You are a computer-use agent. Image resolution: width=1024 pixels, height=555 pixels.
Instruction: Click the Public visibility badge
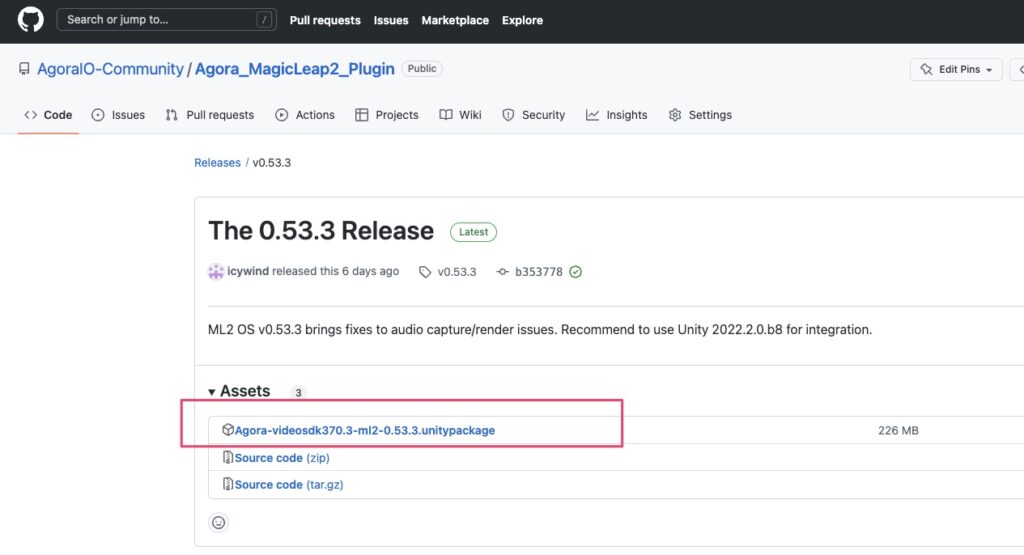(422, 69)
